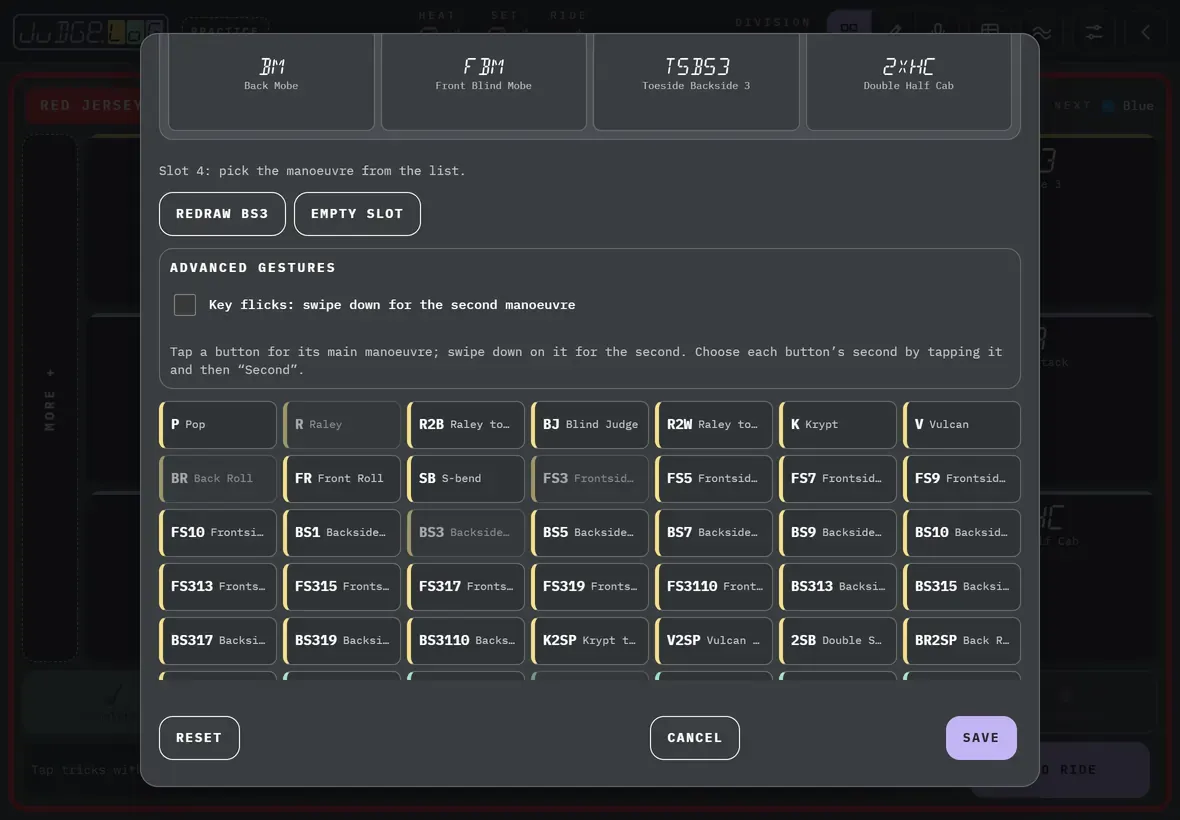Screen dimensions: 1180x820
Task: Cancel the manoeuvre dialog
Action: (695, 737)
